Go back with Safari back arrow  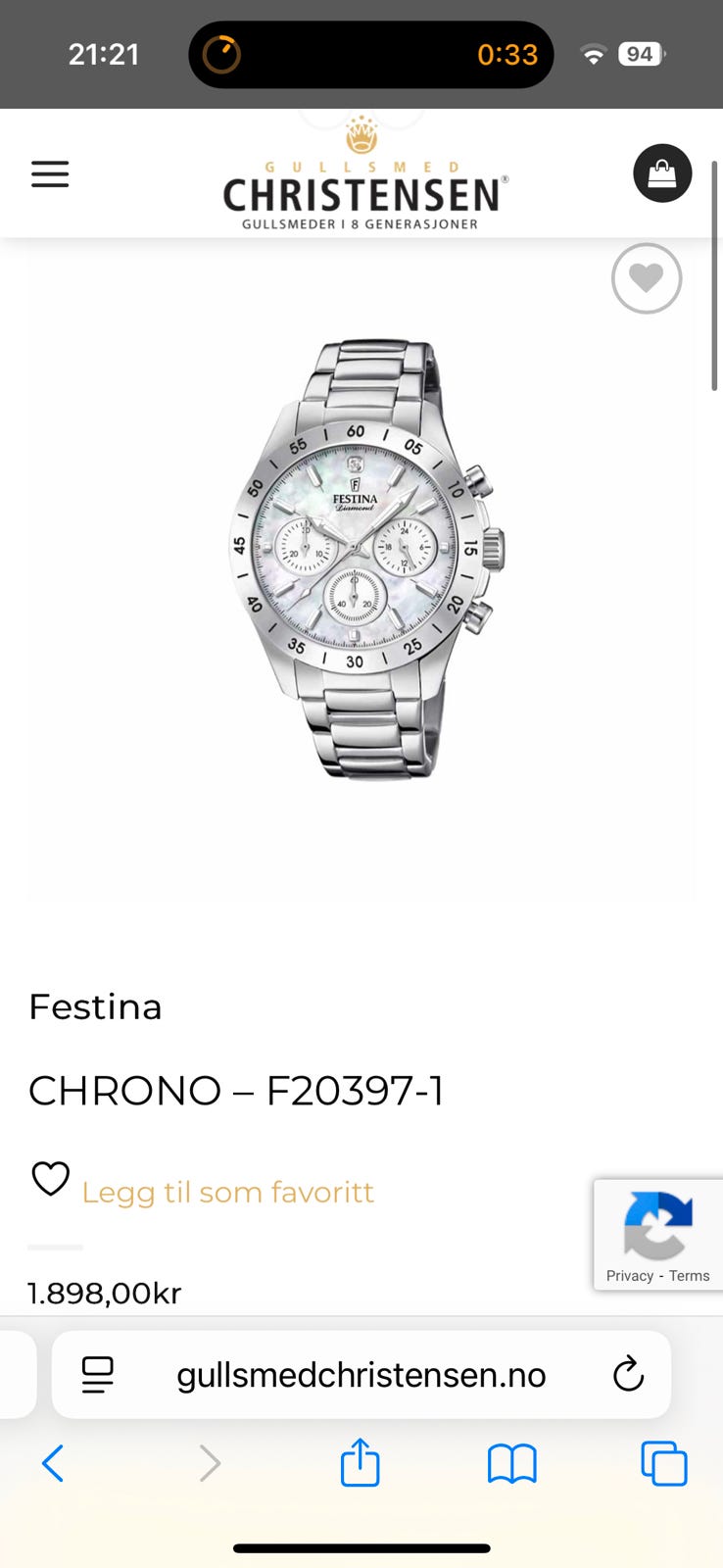(x=53, y=1463)
